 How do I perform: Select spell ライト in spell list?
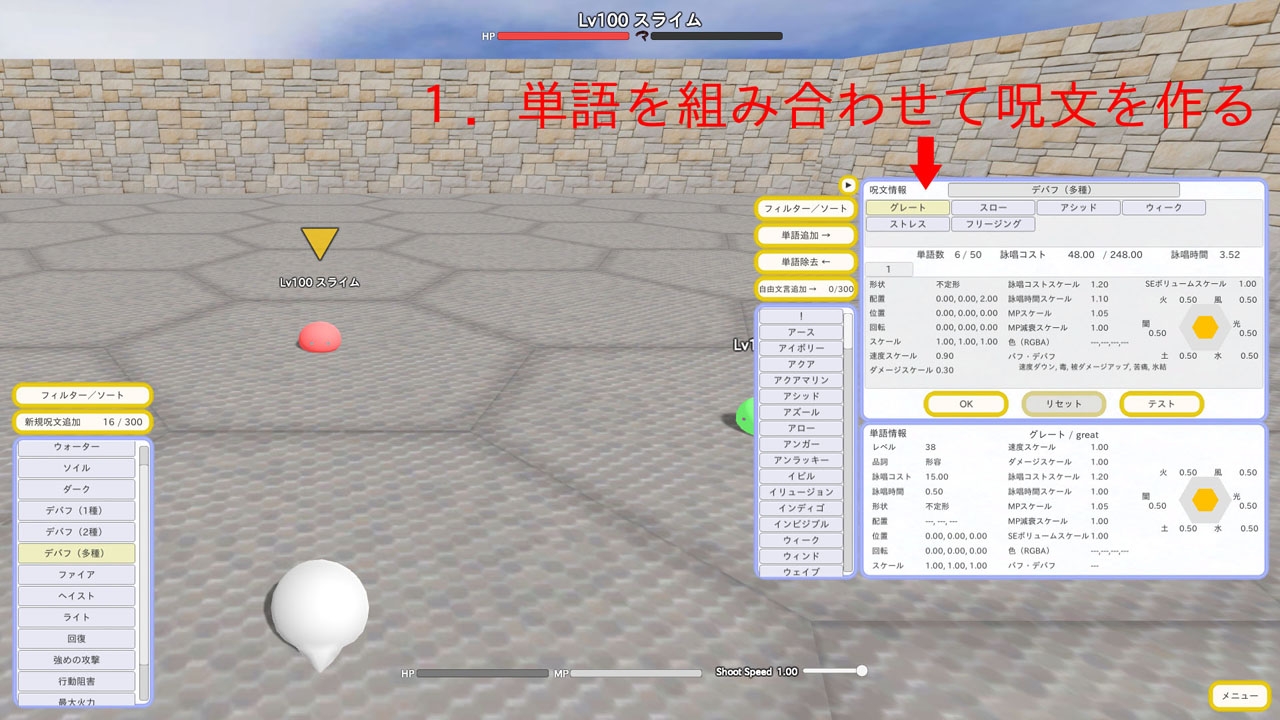(77, 617)
